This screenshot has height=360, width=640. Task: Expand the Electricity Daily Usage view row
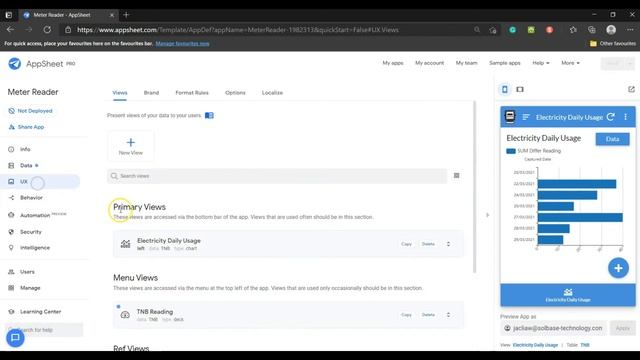click(288, 244)
